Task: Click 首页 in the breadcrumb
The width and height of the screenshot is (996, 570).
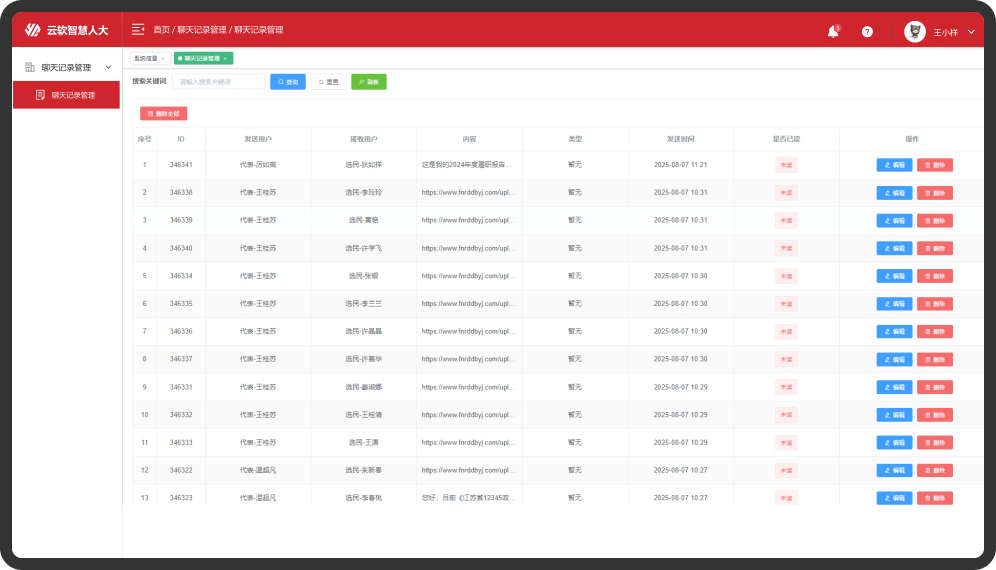Action: (x=161, y=30)
